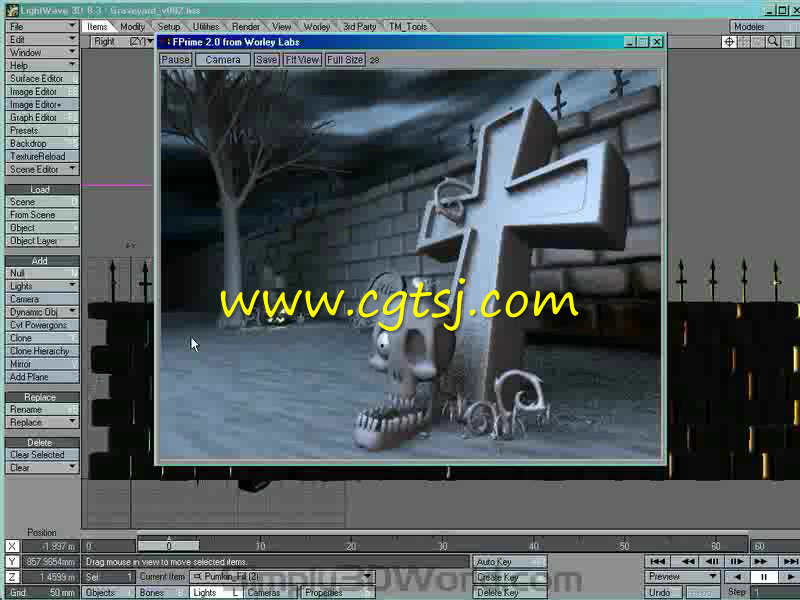Open the Current Item dropdown
This screenshot has height=600, width=800.
tap(282, 577)
